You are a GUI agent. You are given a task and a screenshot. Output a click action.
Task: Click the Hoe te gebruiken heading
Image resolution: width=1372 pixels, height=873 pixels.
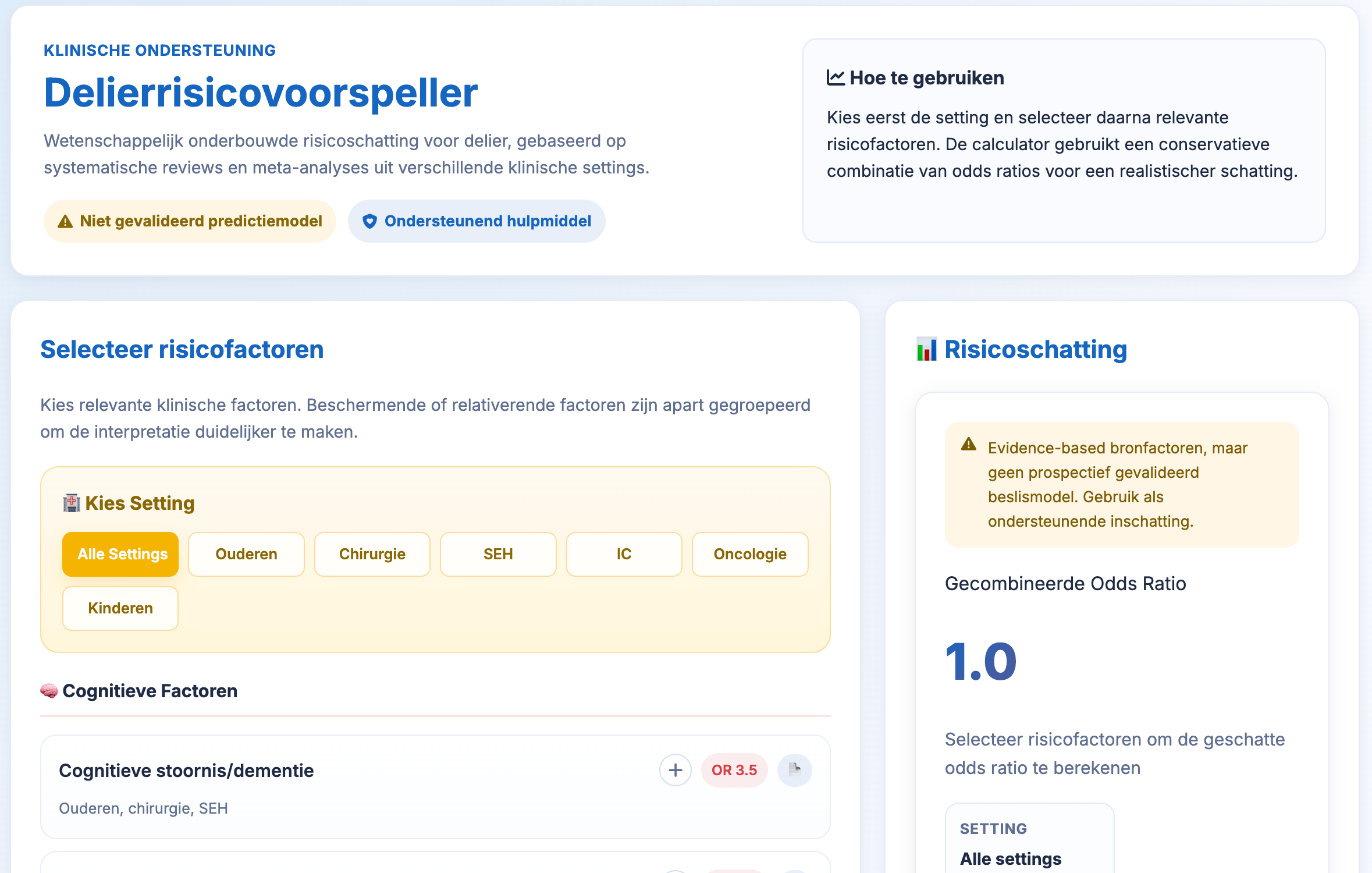click(x=927, y=78)
